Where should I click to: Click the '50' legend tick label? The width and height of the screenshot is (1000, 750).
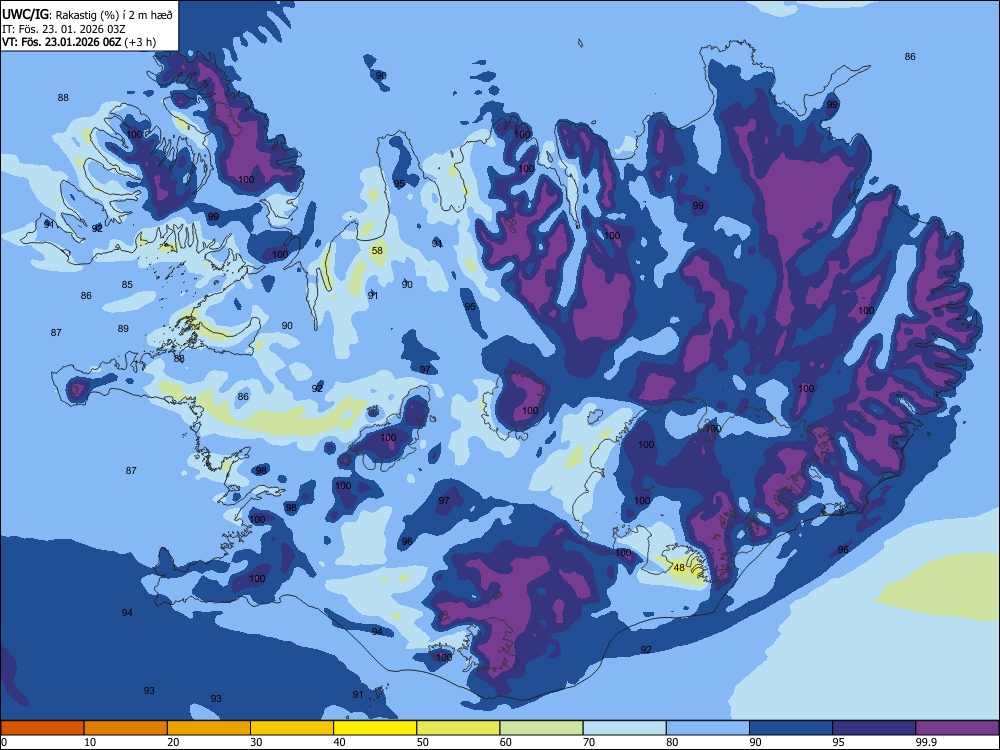pyautogui.click(x=422, y=742)
